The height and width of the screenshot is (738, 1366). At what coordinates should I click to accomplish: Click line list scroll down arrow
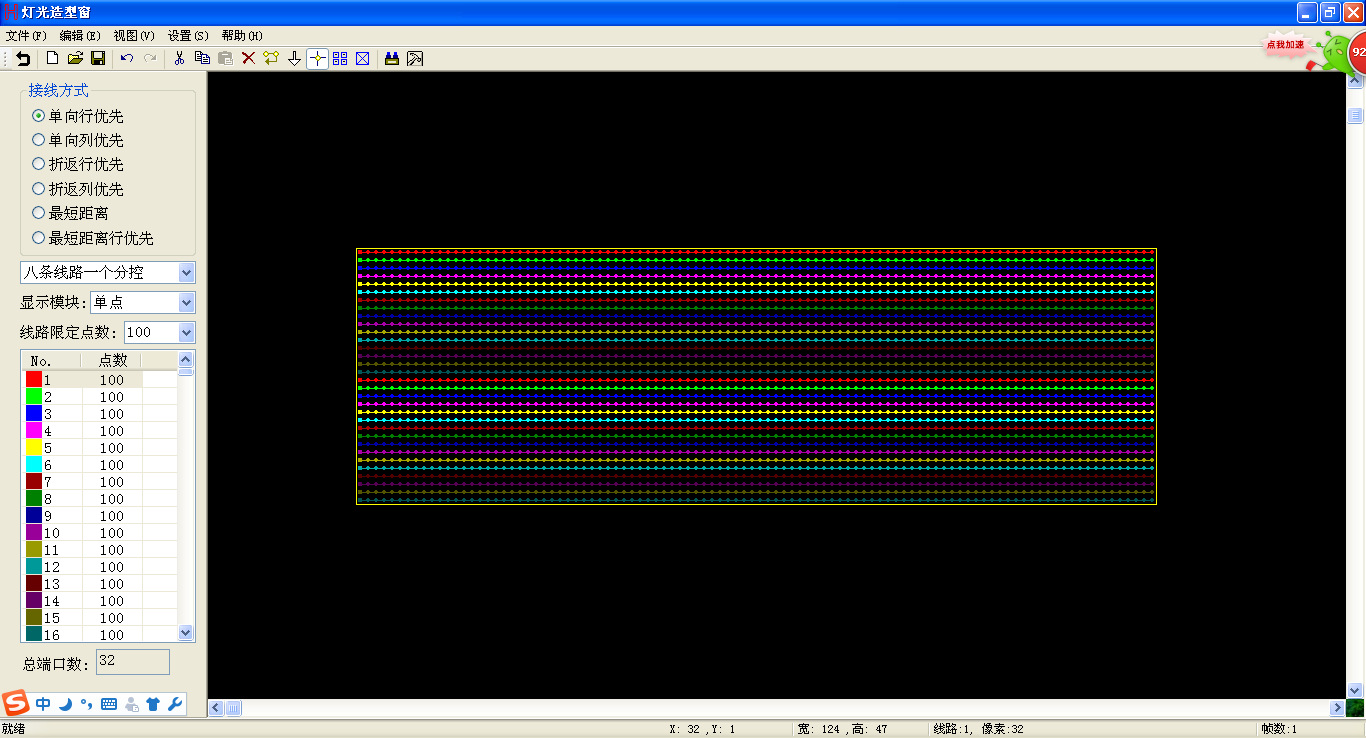[185, 632]
